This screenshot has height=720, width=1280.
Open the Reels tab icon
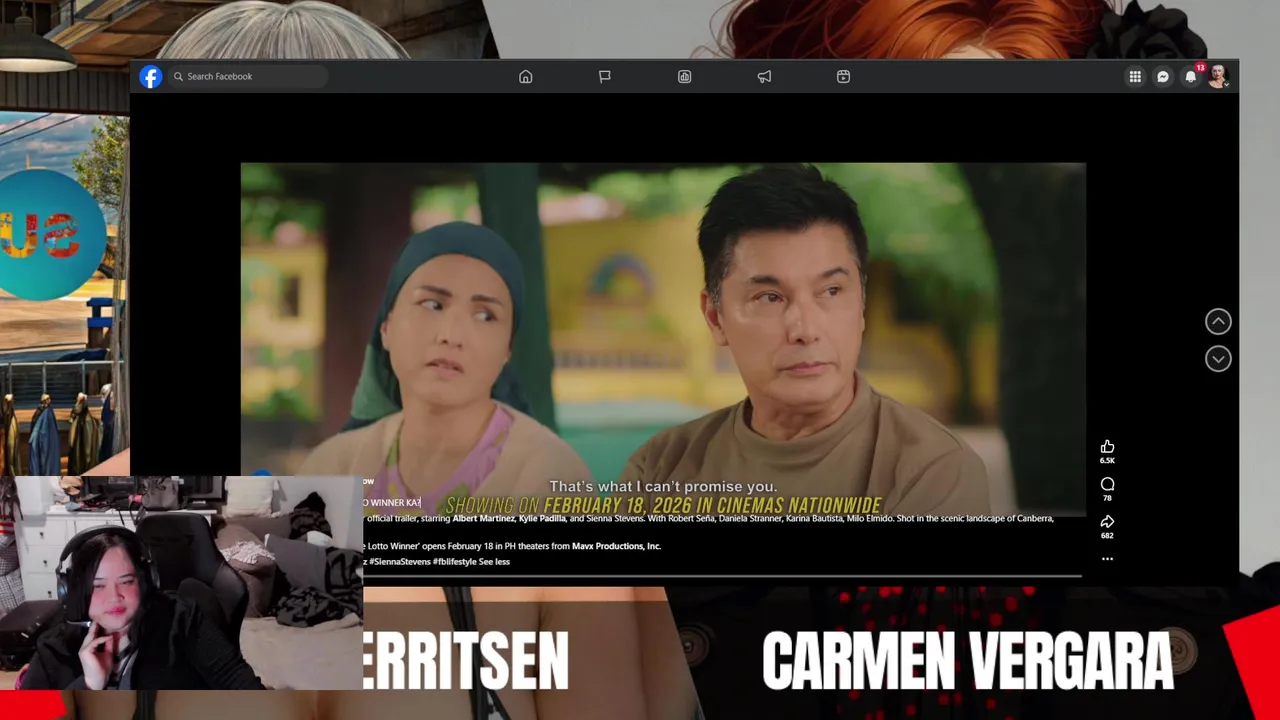click(844, 76)
